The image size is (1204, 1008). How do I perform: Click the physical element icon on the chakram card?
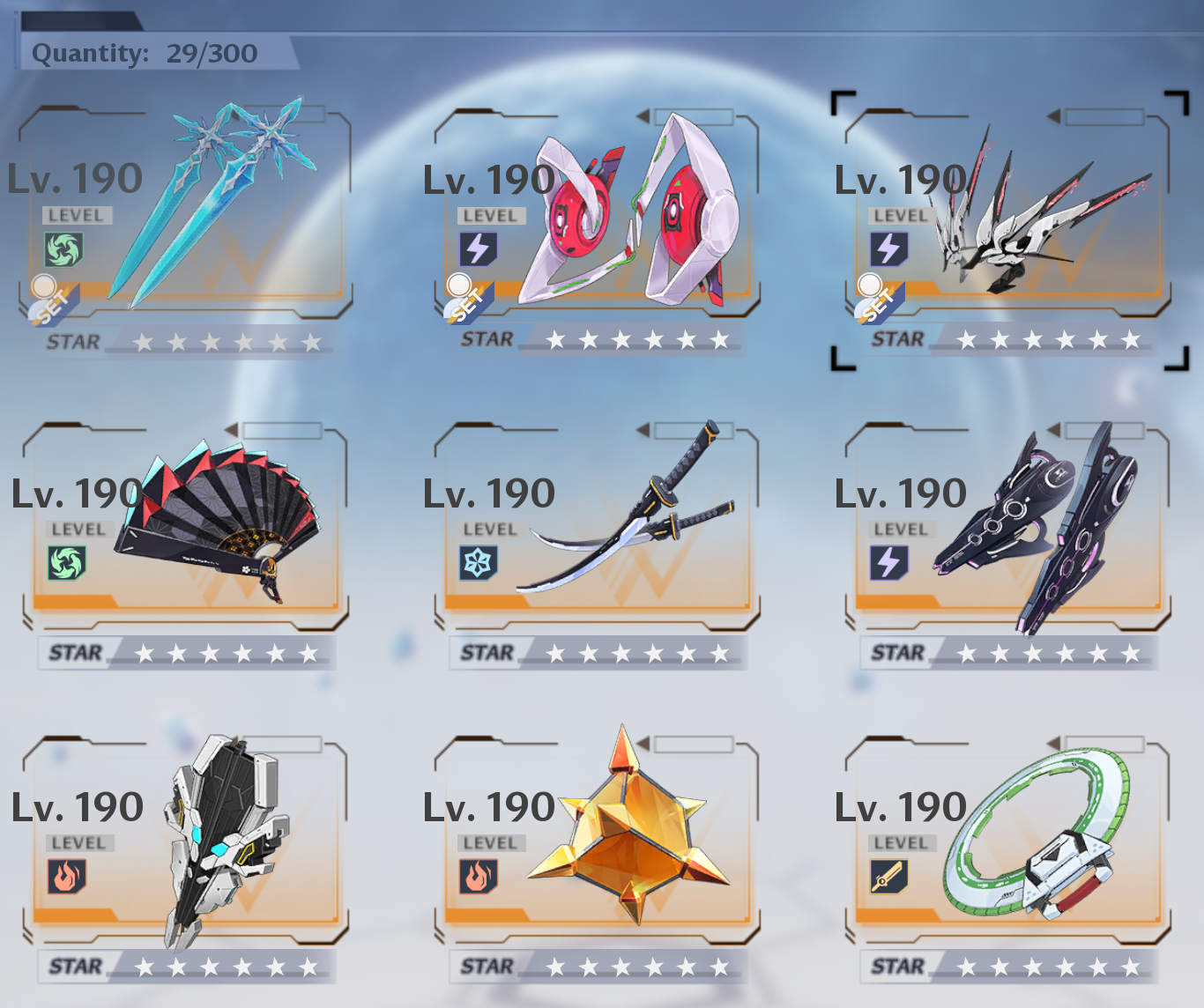(x=889, y=877)
